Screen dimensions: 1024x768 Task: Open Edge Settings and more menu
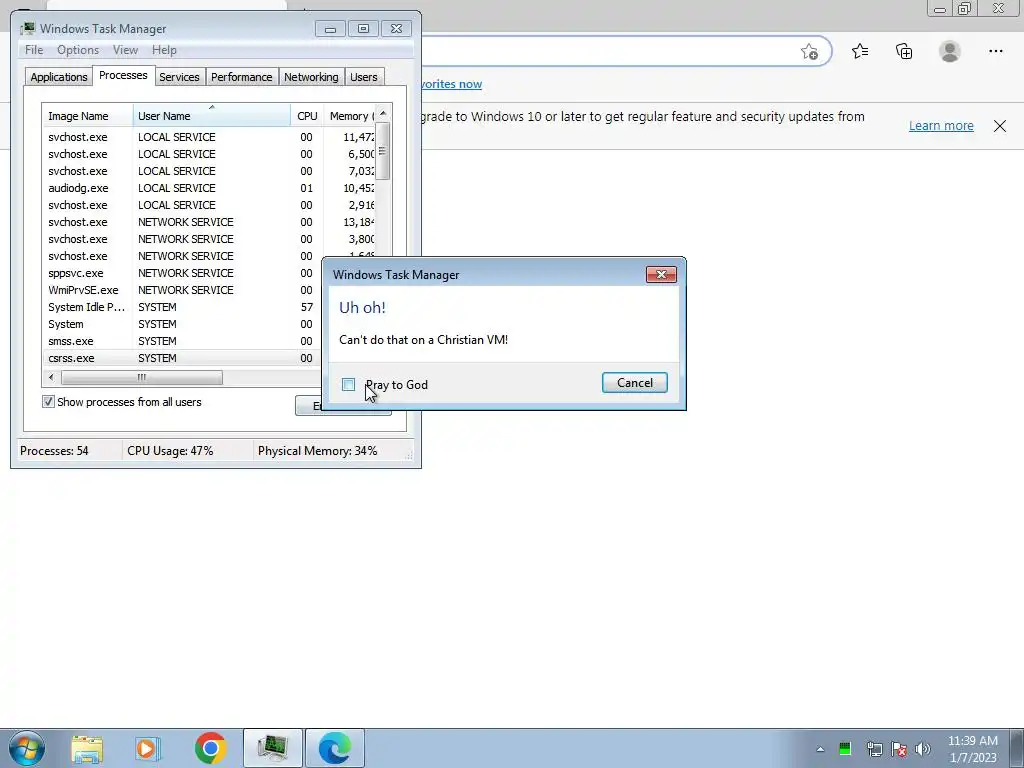click(x=995, y=51)
